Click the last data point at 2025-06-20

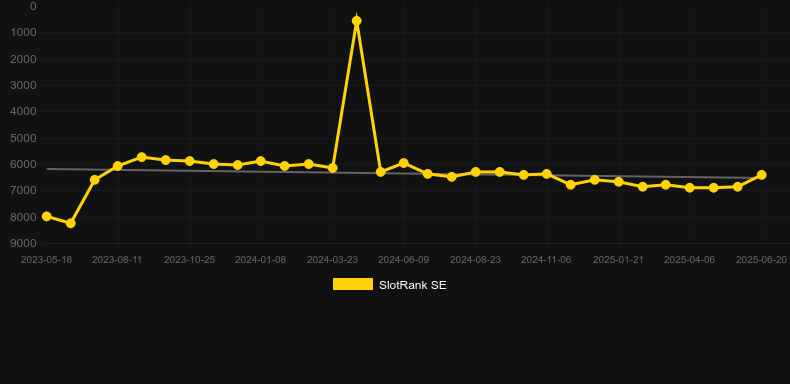point(762,175)
